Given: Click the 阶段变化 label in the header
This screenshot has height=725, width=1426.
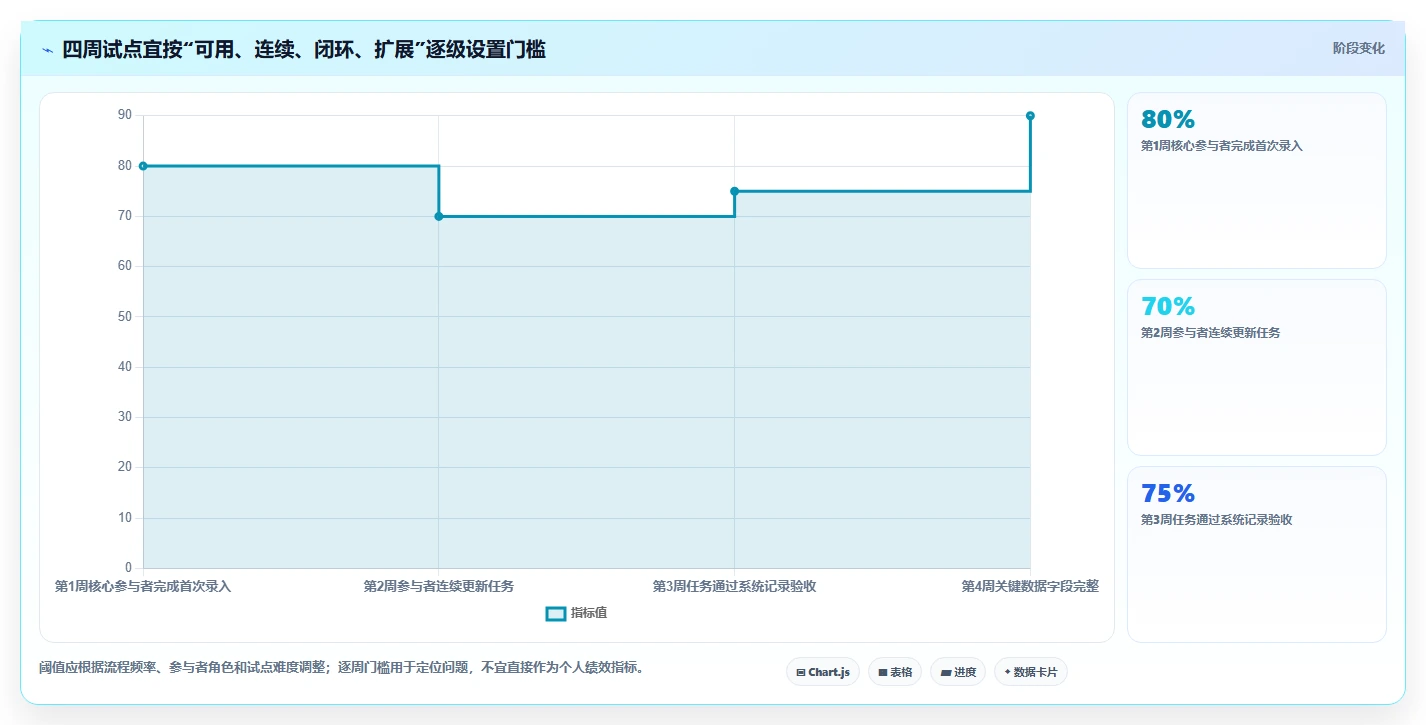Looking at the screenshot, I should 1359,48.
